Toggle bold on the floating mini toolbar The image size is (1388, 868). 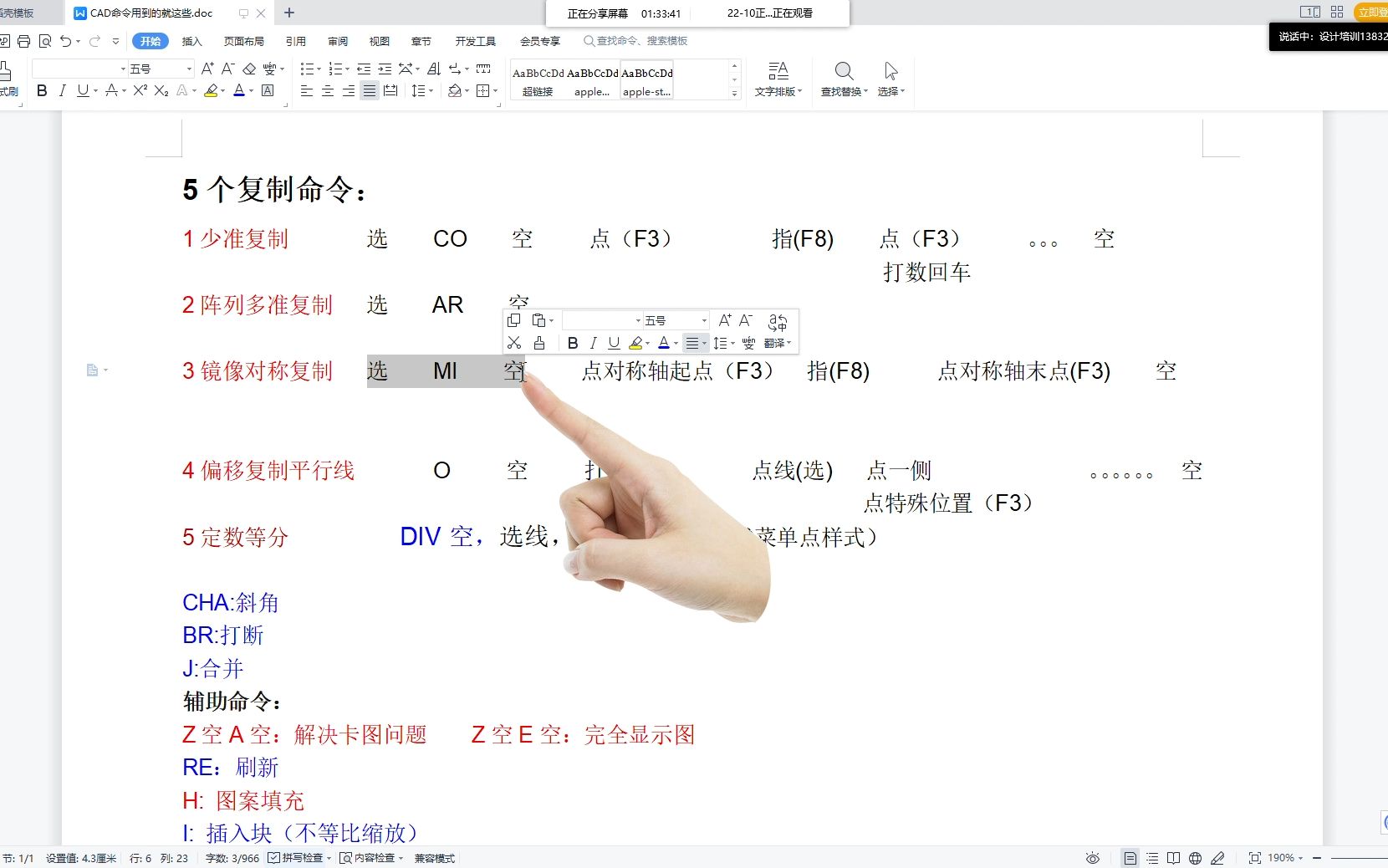[x=574, y=343]
